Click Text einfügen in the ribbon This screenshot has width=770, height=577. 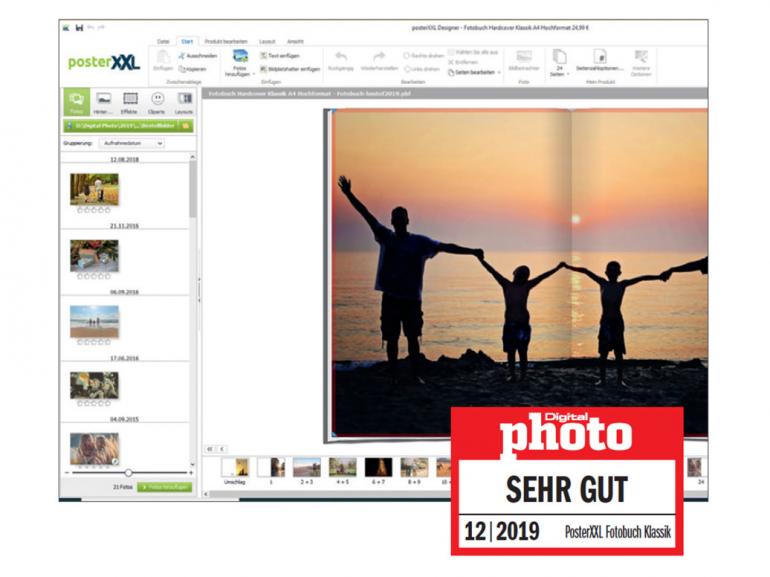tap(279, 55)
